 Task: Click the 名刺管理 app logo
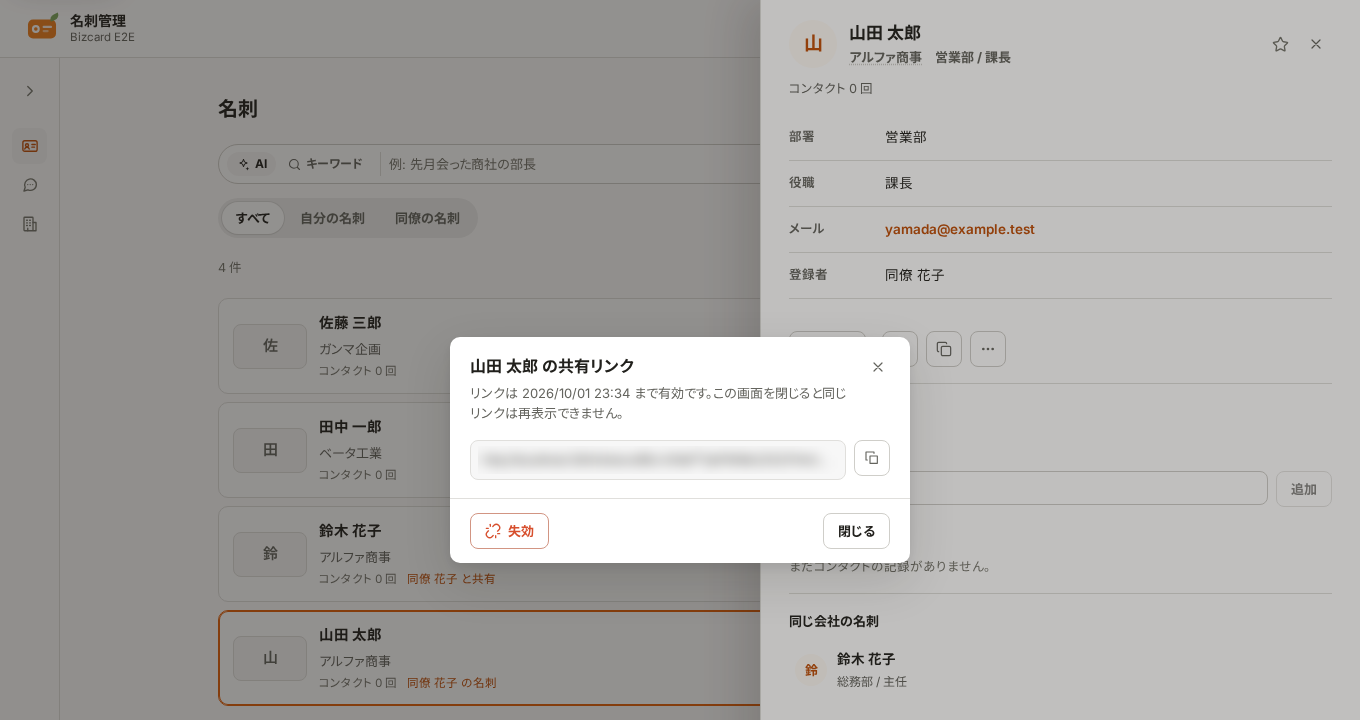[42, 27]
